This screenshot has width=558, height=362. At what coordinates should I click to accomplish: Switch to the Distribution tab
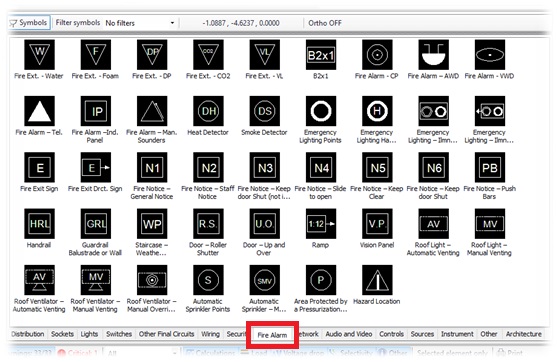click(x=28, y=334)
